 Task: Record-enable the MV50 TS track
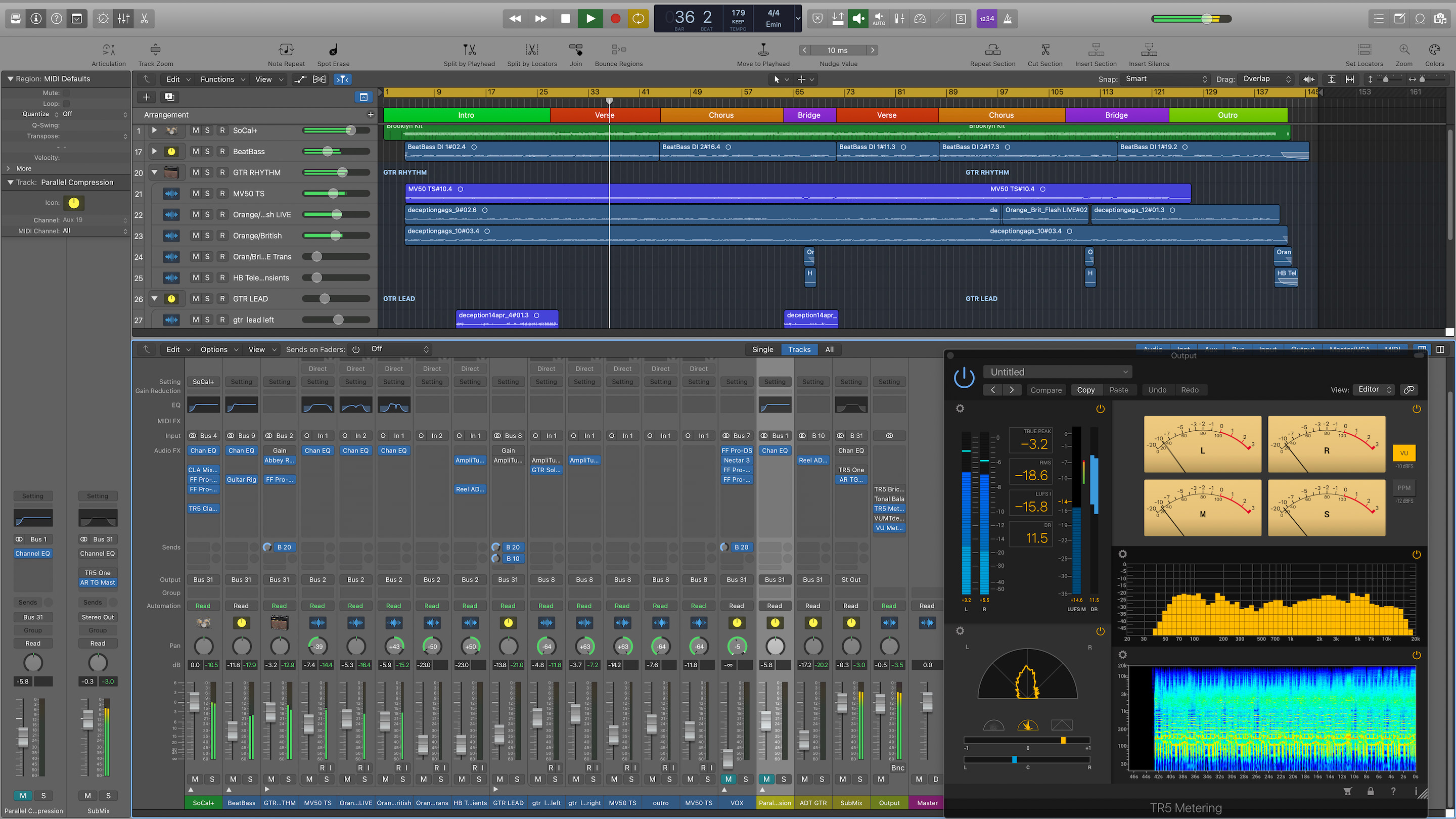coord(222,193)
